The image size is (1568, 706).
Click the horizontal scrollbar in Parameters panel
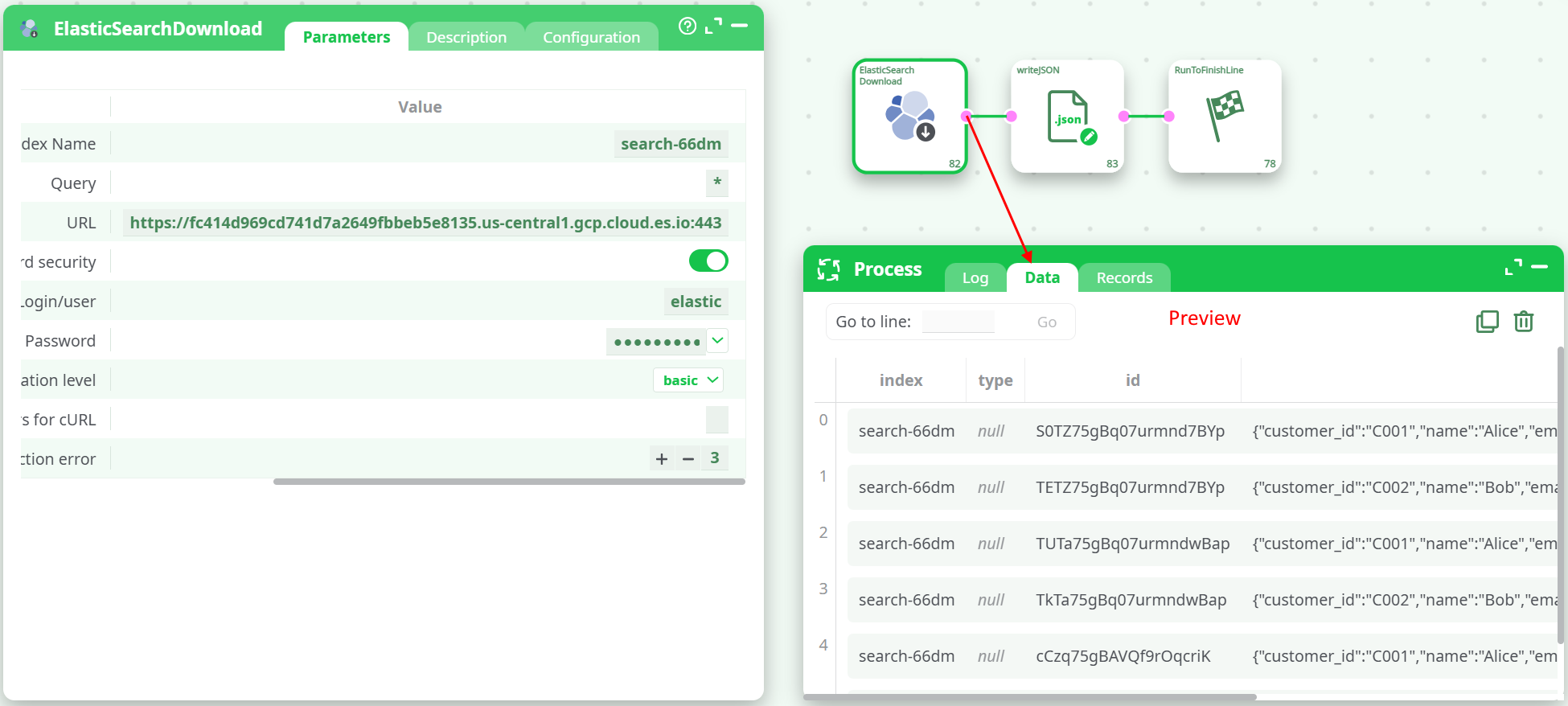click(x=509, y=482)
